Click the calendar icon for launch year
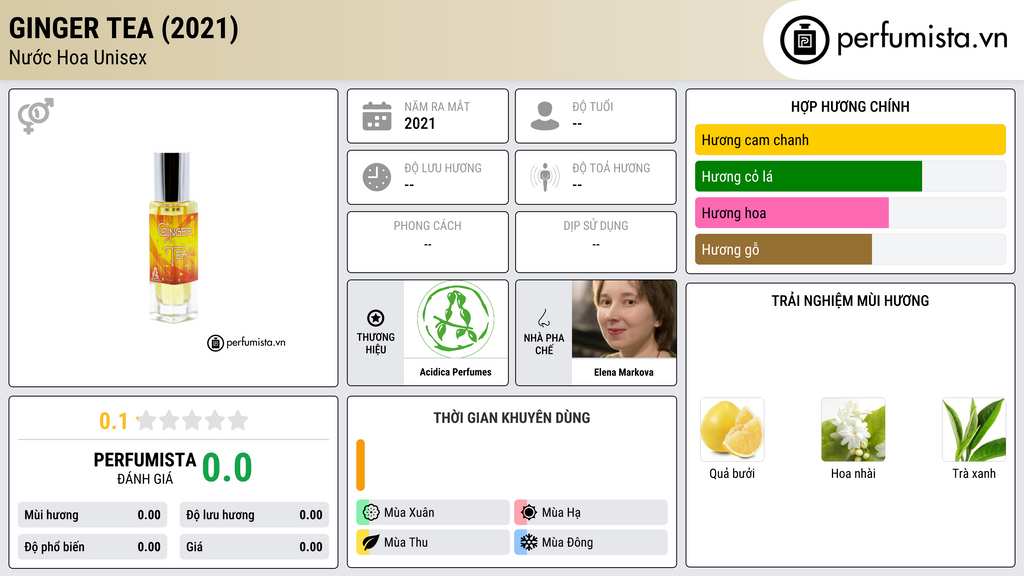This screenshot has width=1024, height=576. click(x=377, y=116)
